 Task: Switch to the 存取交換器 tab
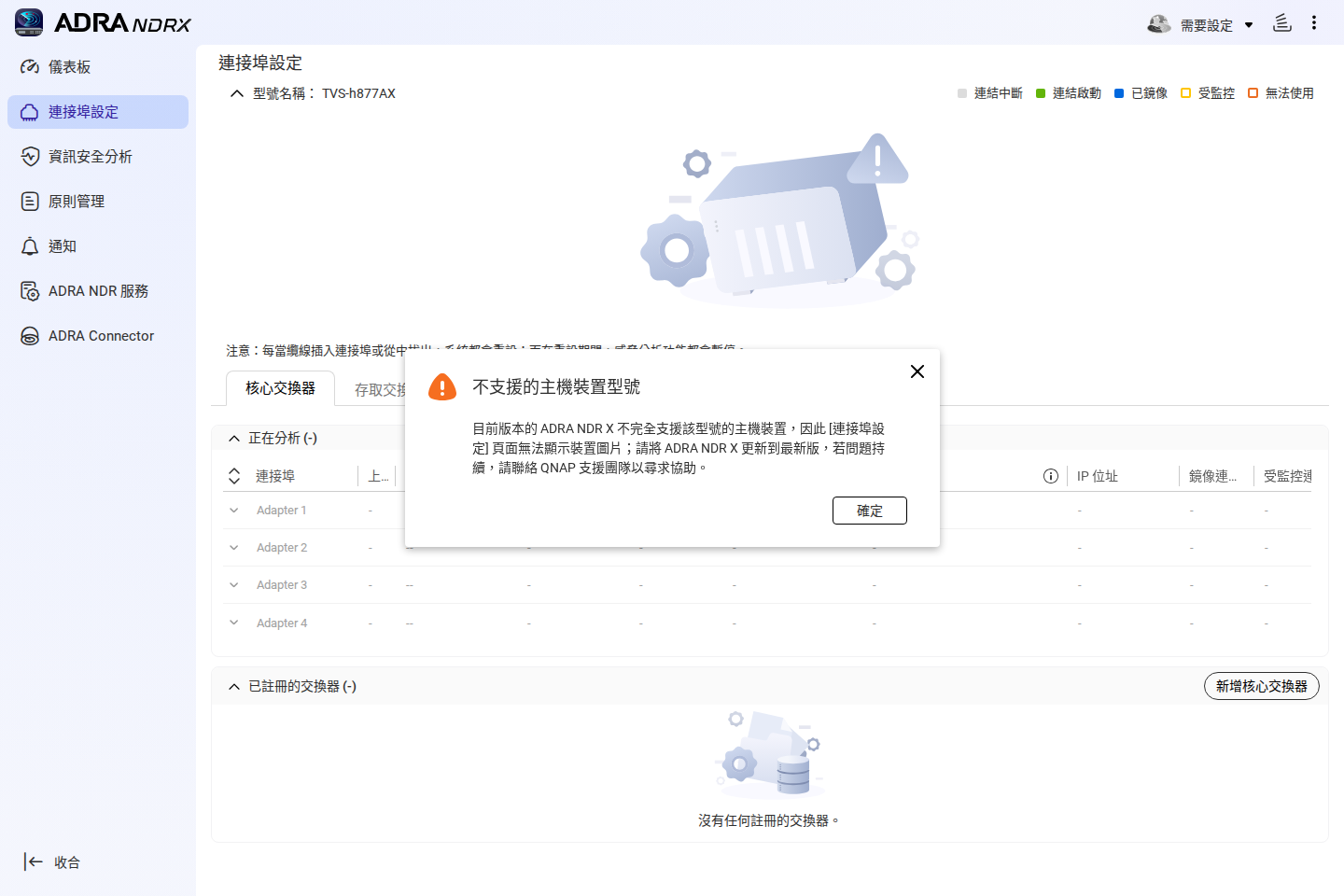tap(380, 390)
